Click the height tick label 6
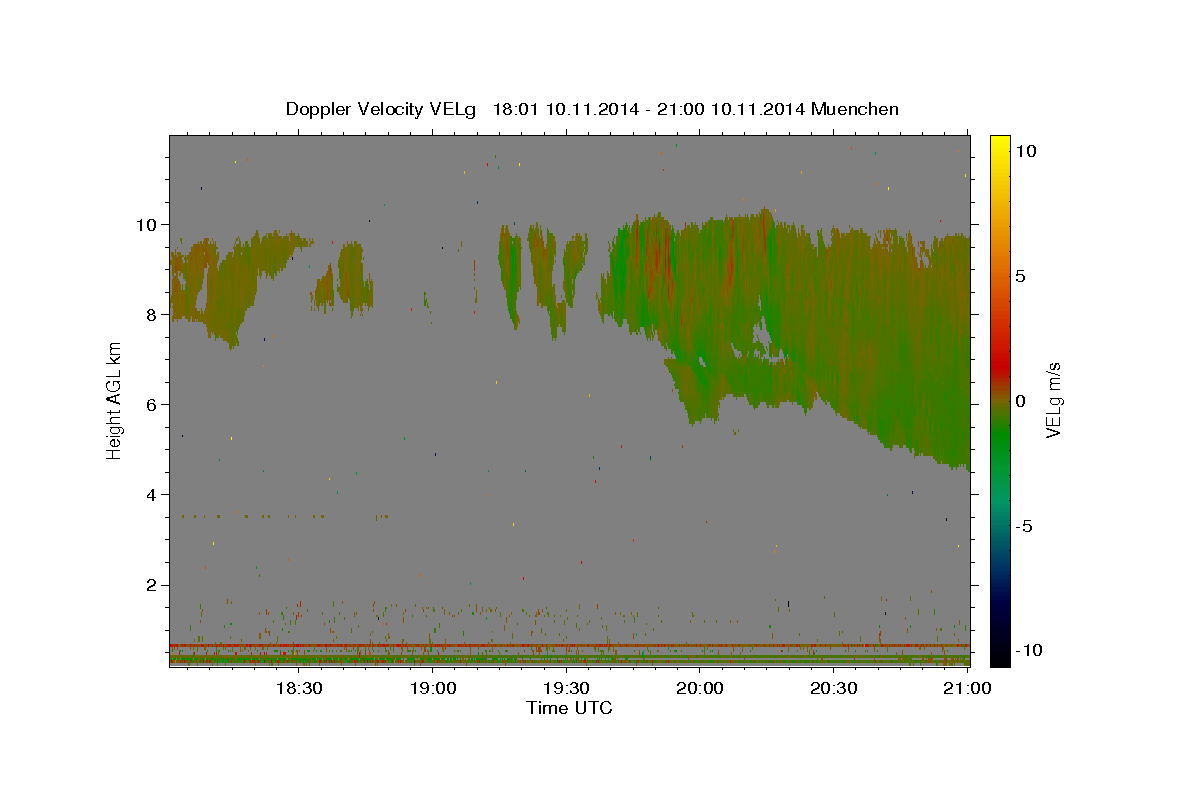Image resolution: width=1200 pixels, height=800 pixels. click(x=152, y=404)
